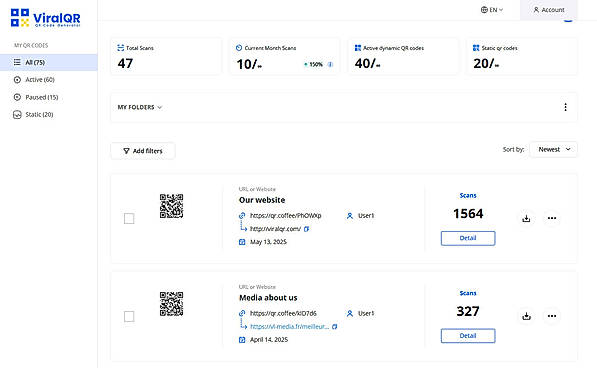
Task: Select the Media about us checkbox
Action: 129,316
